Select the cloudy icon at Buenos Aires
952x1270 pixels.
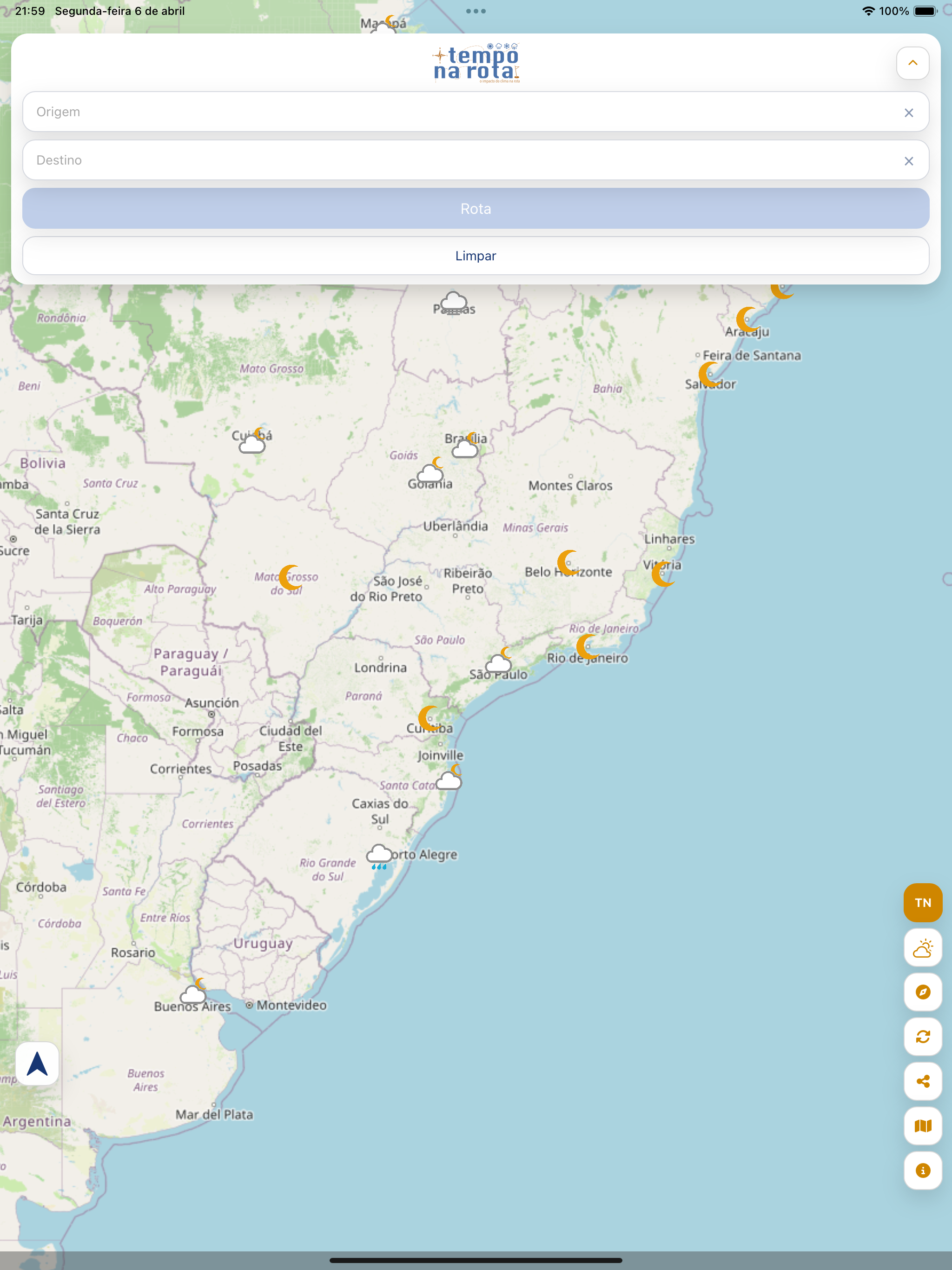coord(193,991)
